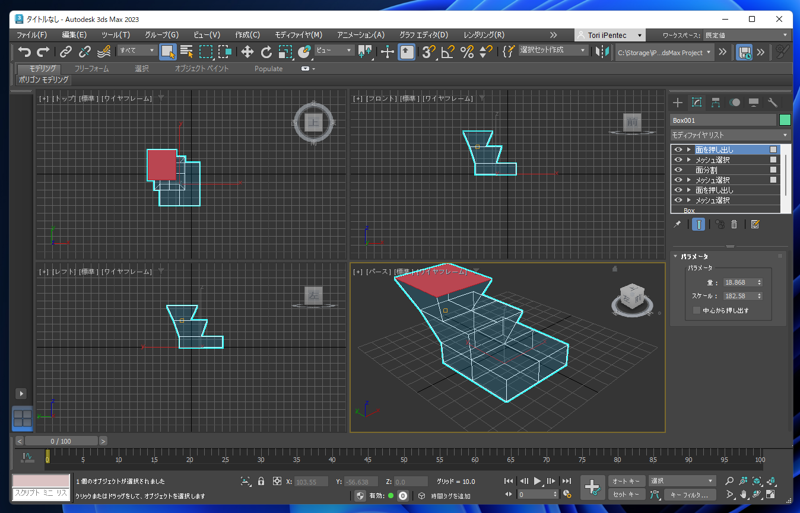Click the Redo arrow icon

(x=43, y=52)
